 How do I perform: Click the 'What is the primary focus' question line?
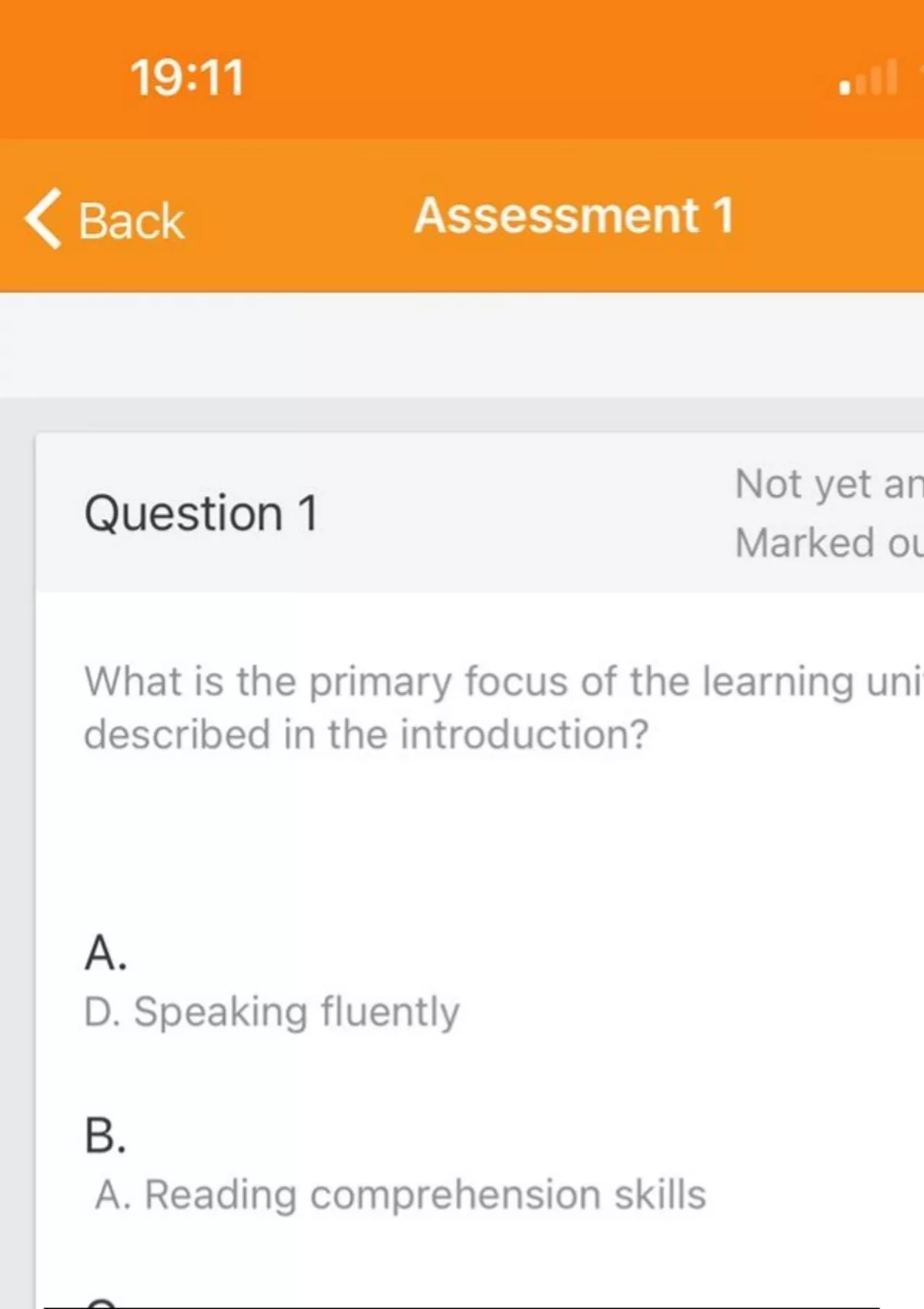pos(502,681)
